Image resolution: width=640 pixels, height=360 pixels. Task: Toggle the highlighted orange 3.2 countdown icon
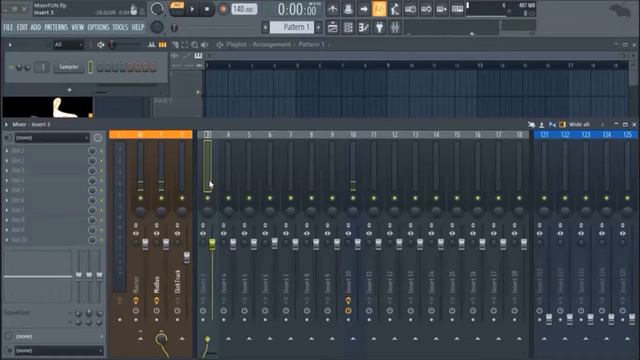379,9
